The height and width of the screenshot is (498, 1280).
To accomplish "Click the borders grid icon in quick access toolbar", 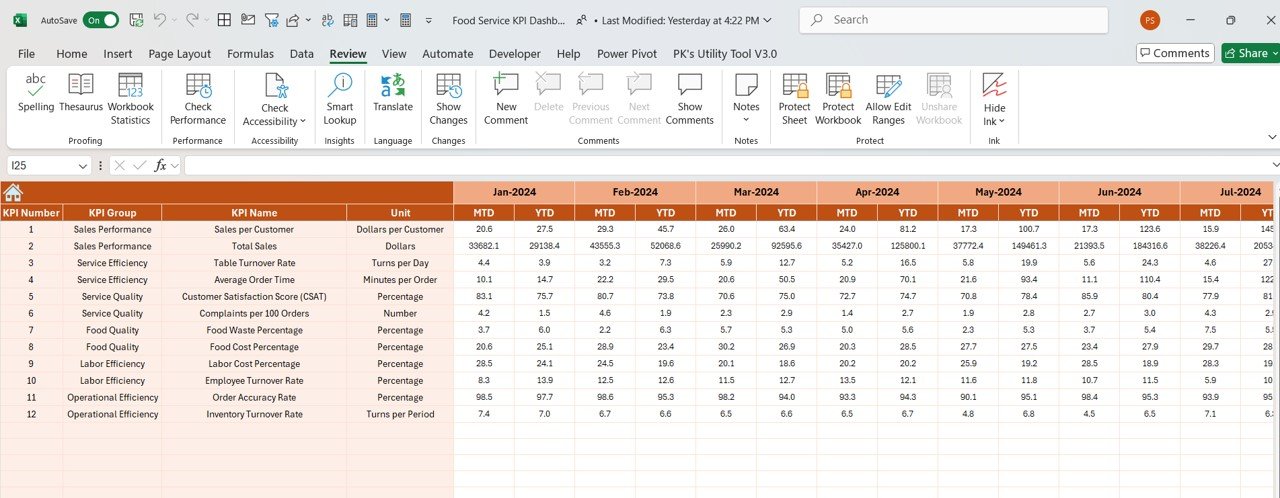I will (225, 20).
